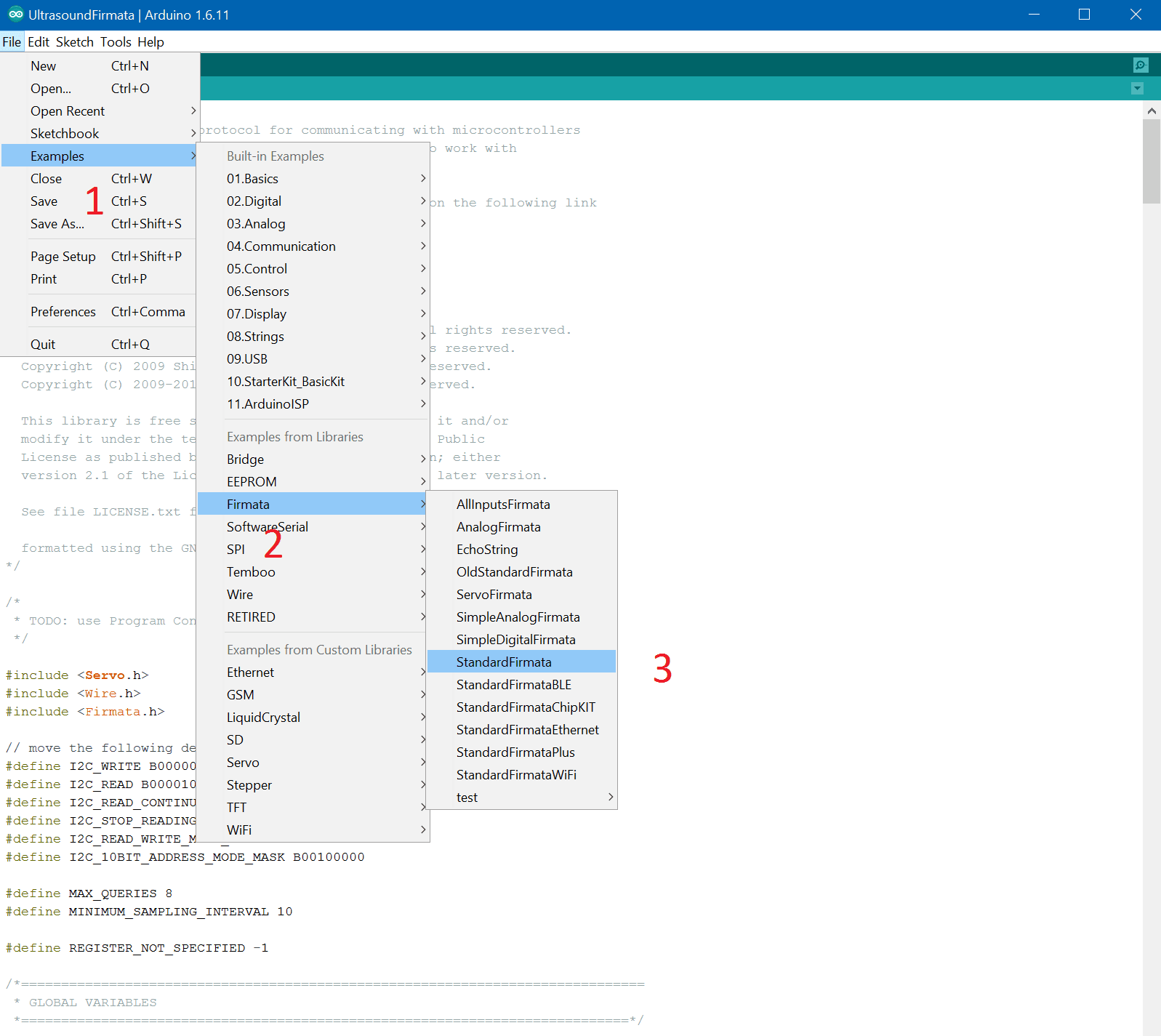Open the ServoFirmata example

[521, 595]
